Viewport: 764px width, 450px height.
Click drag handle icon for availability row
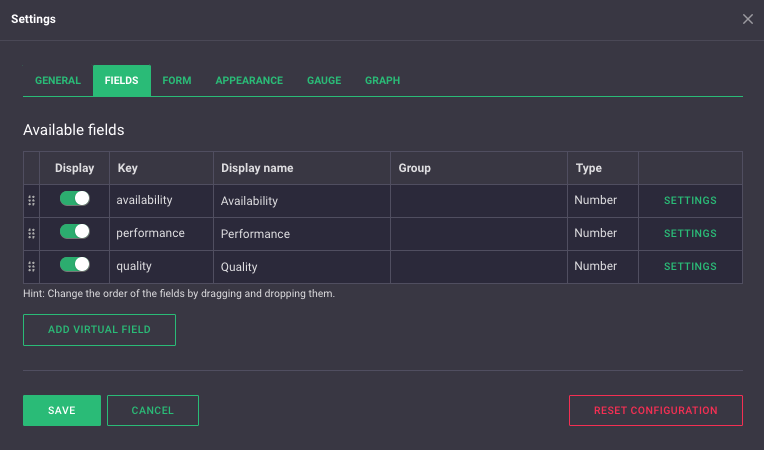point(31,200)
